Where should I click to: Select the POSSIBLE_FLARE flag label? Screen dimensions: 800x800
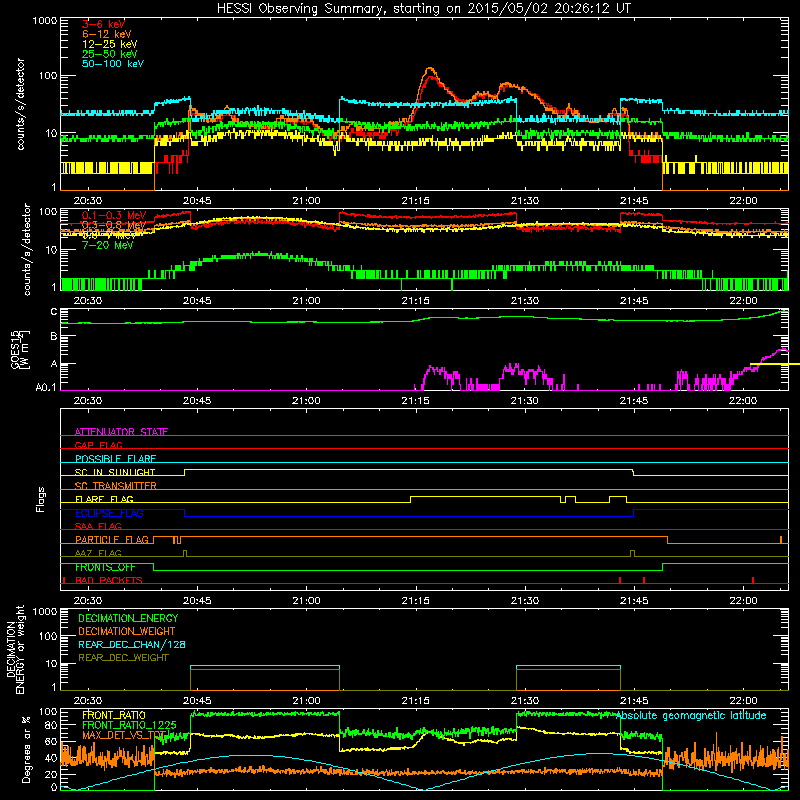[115, 459]
